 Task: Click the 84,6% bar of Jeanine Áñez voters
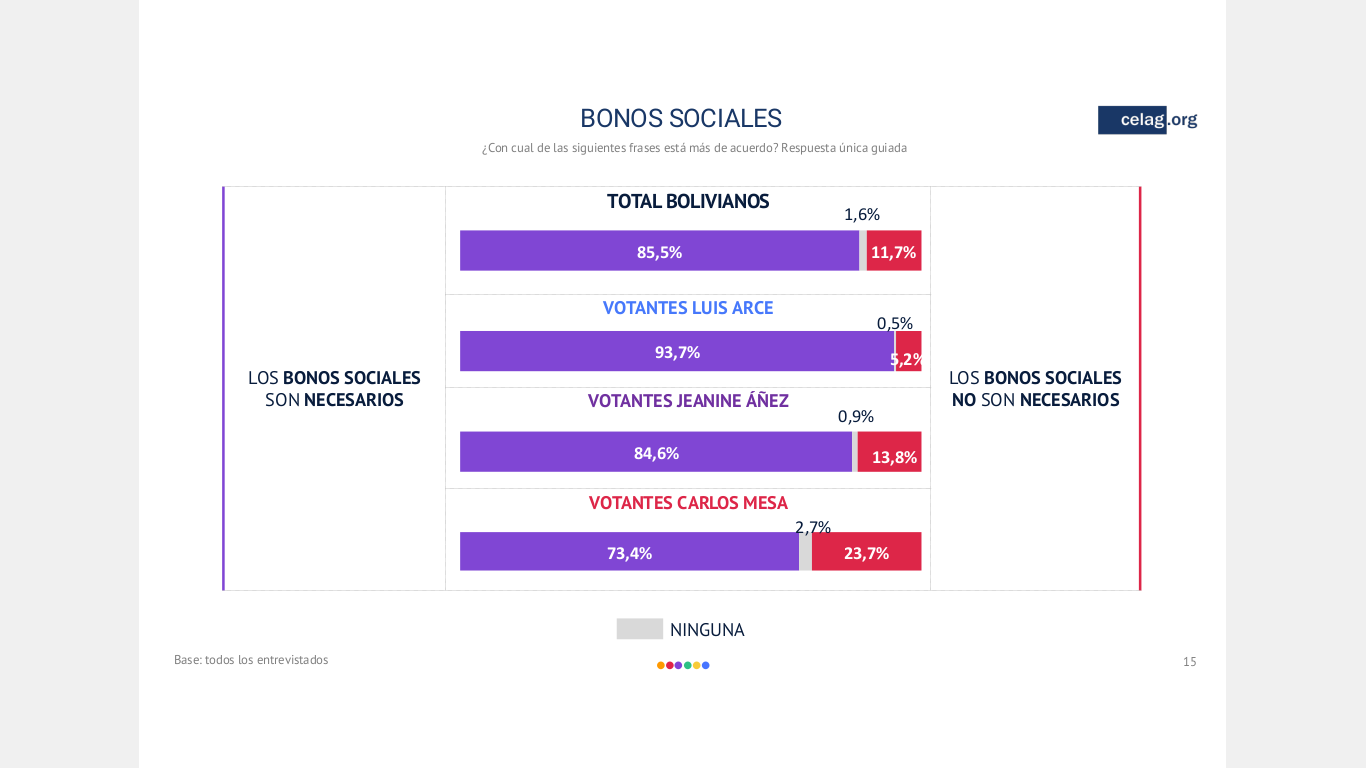point(656,452)
